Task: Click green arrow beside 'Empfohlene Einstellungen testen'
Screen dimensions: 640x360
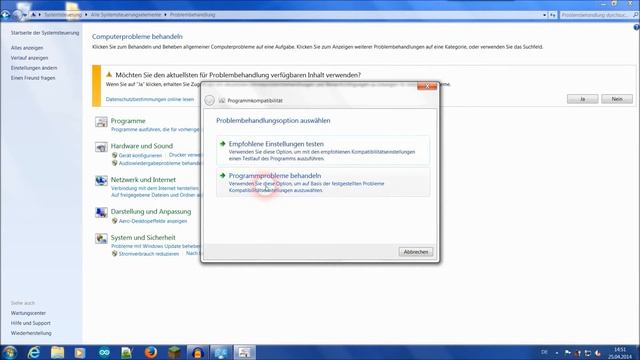Action: [222, 144]
